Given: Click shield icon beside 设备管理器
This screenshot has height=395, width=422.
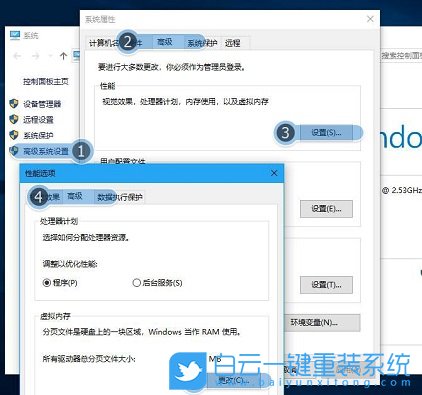Looking at the screenshot, I should [14, 104].
